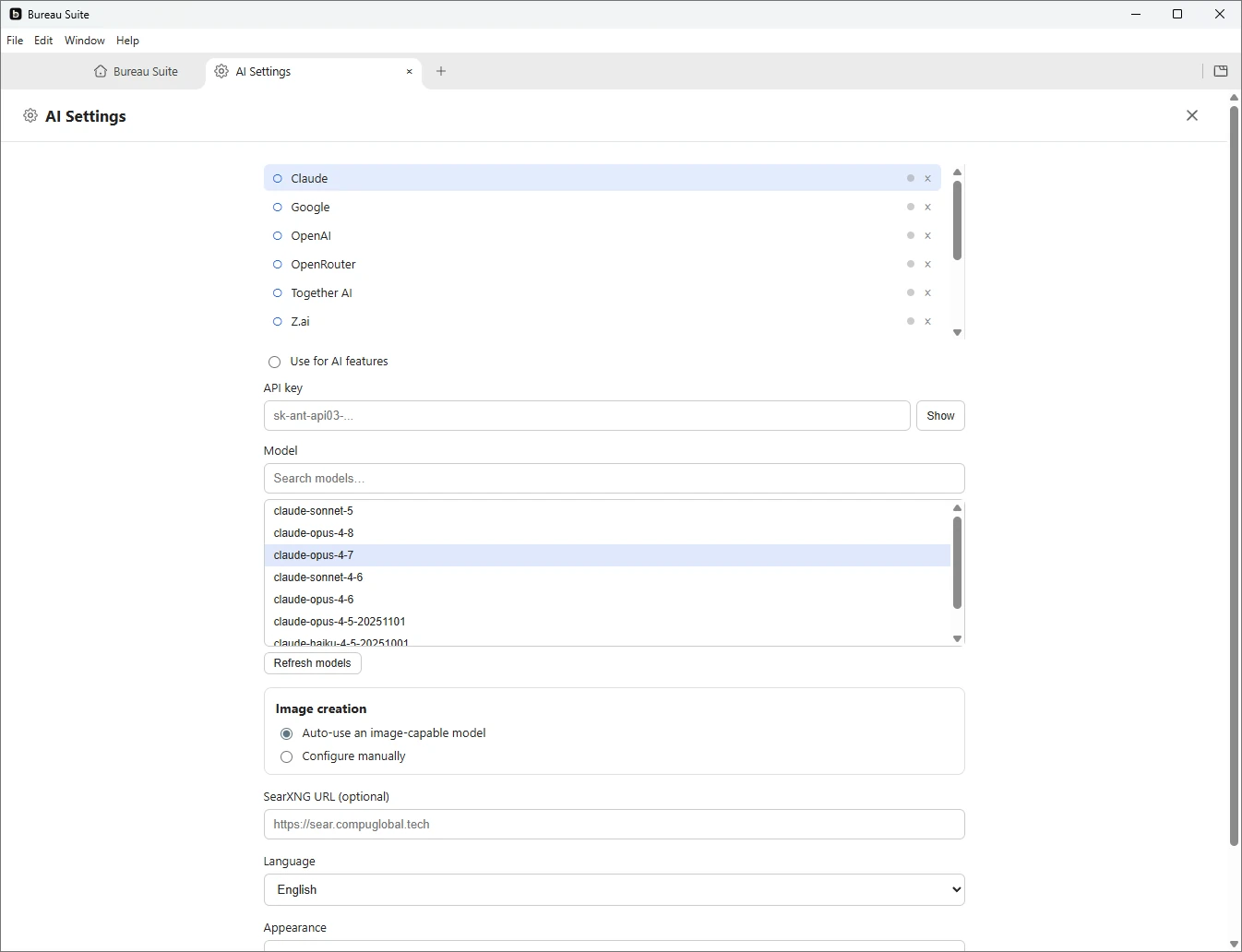Click the gear icon on AI Settings tab
This screenshot has height=952, width=1242.
[221, 71]
